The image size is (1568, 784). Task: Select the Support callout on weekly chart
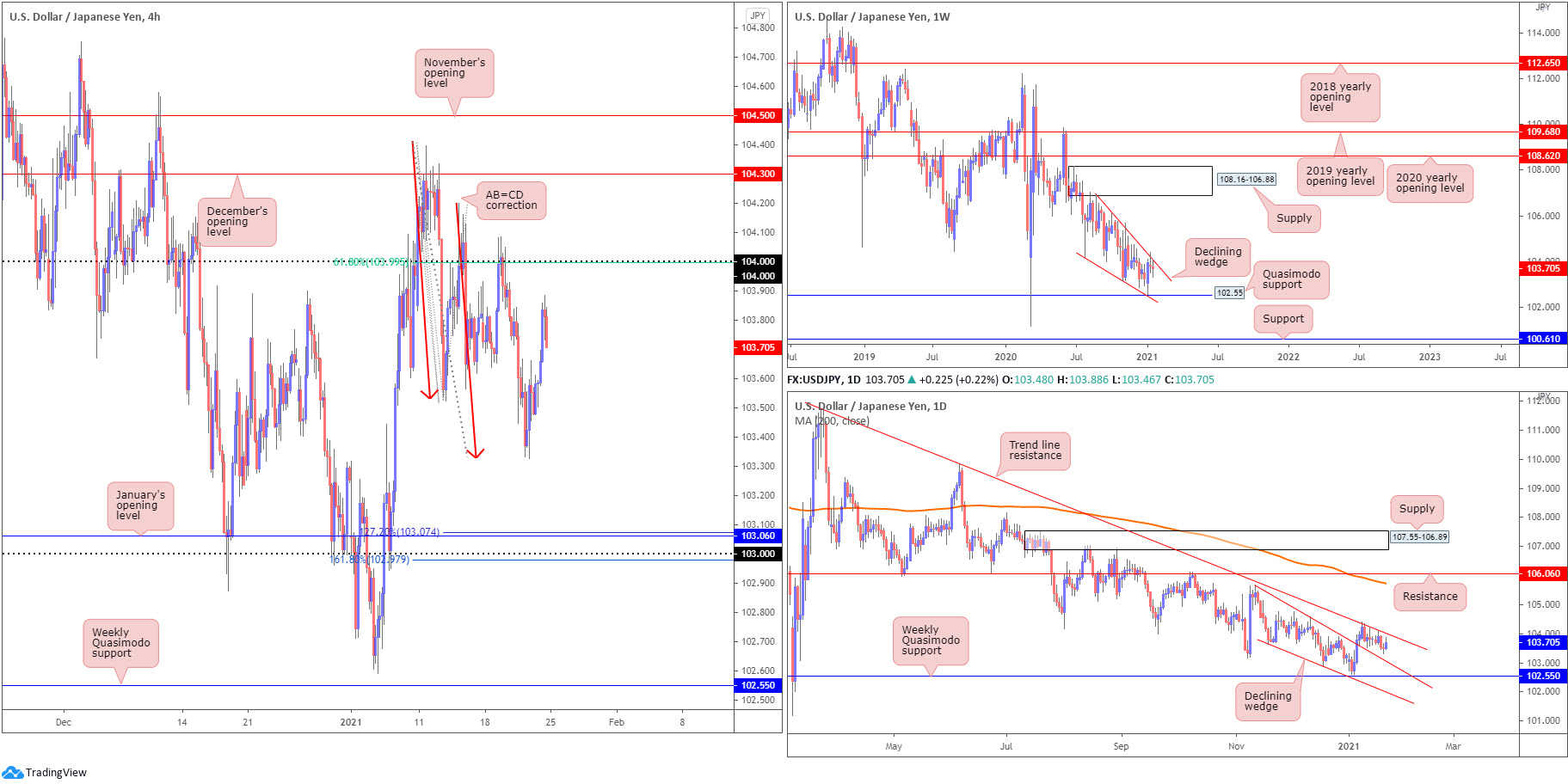1282,318
